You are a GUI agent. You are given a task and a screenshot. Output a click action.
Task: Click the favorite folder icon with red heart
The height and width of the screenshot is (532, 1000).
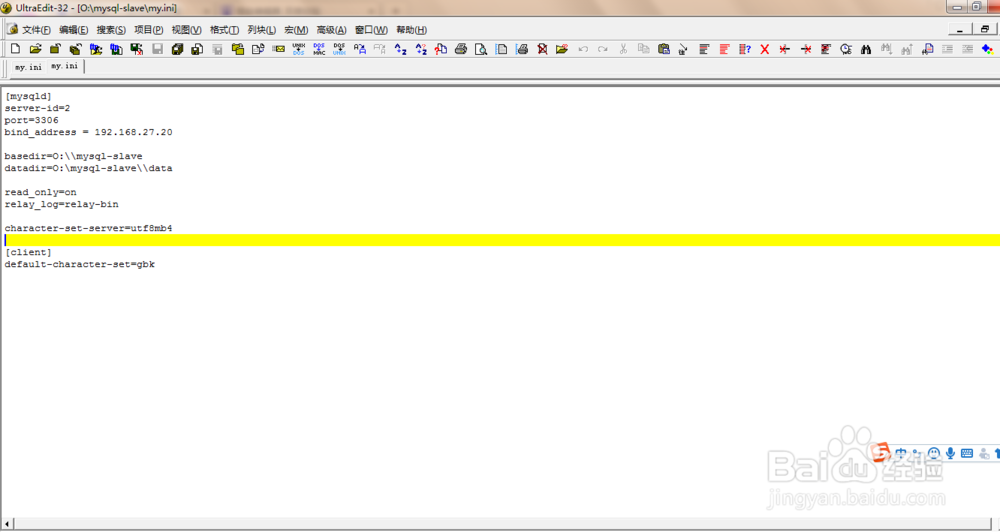[x=562, y=49]
